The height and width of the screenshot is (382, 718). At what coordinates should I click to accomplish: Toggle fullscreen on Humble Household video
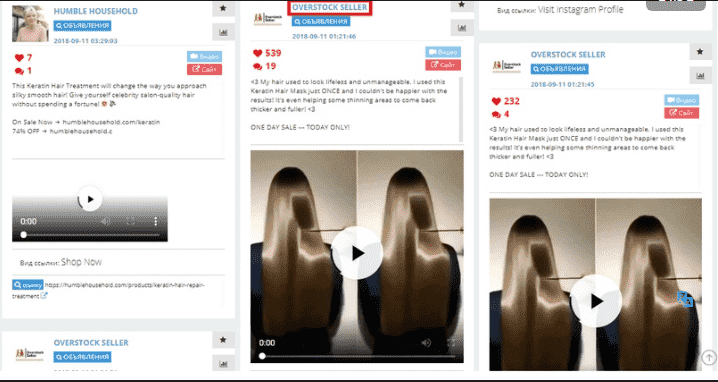tap(131, 221)
